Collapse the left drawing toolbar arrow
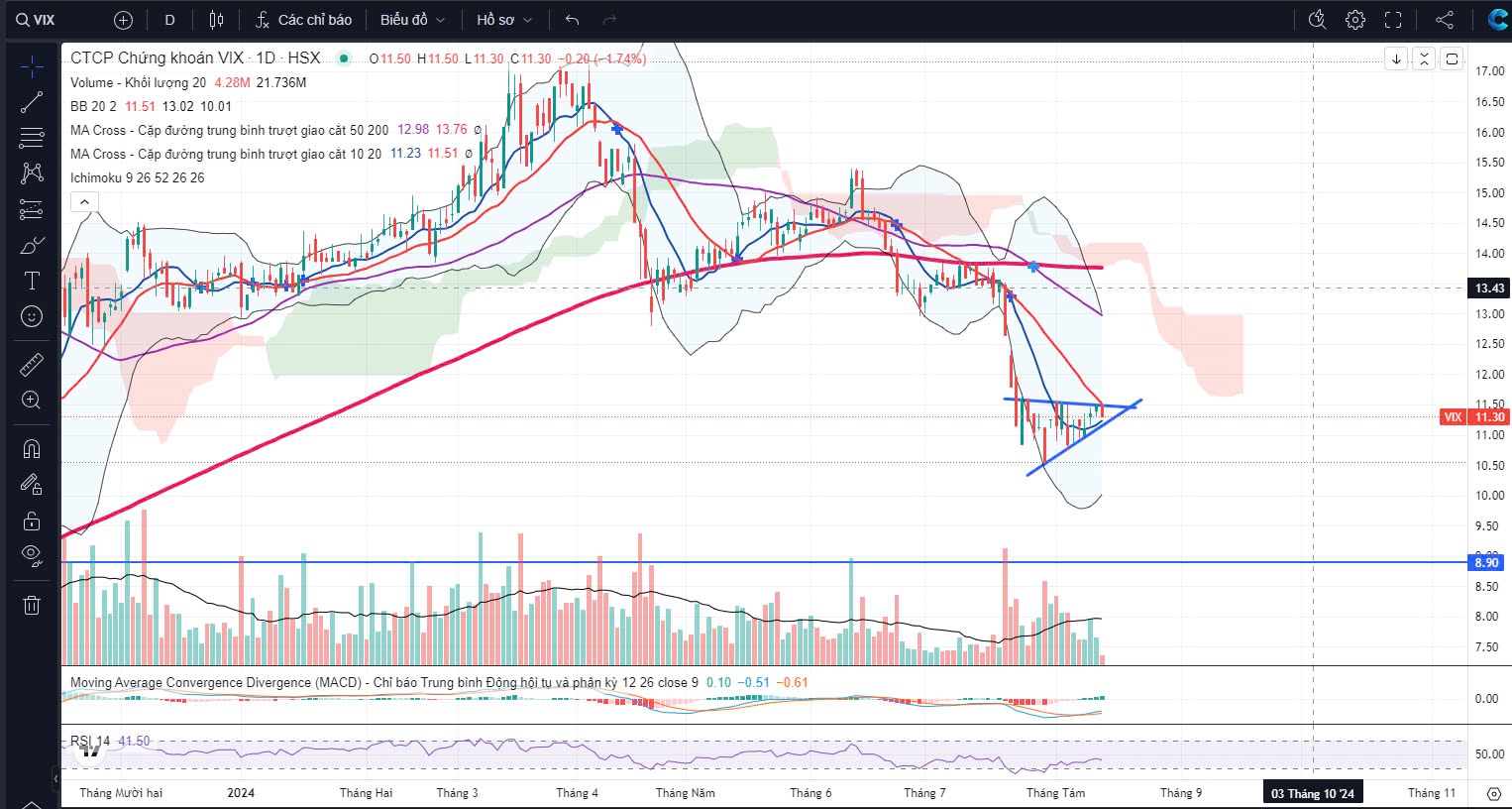1512x809 pixels. (54, 779)
